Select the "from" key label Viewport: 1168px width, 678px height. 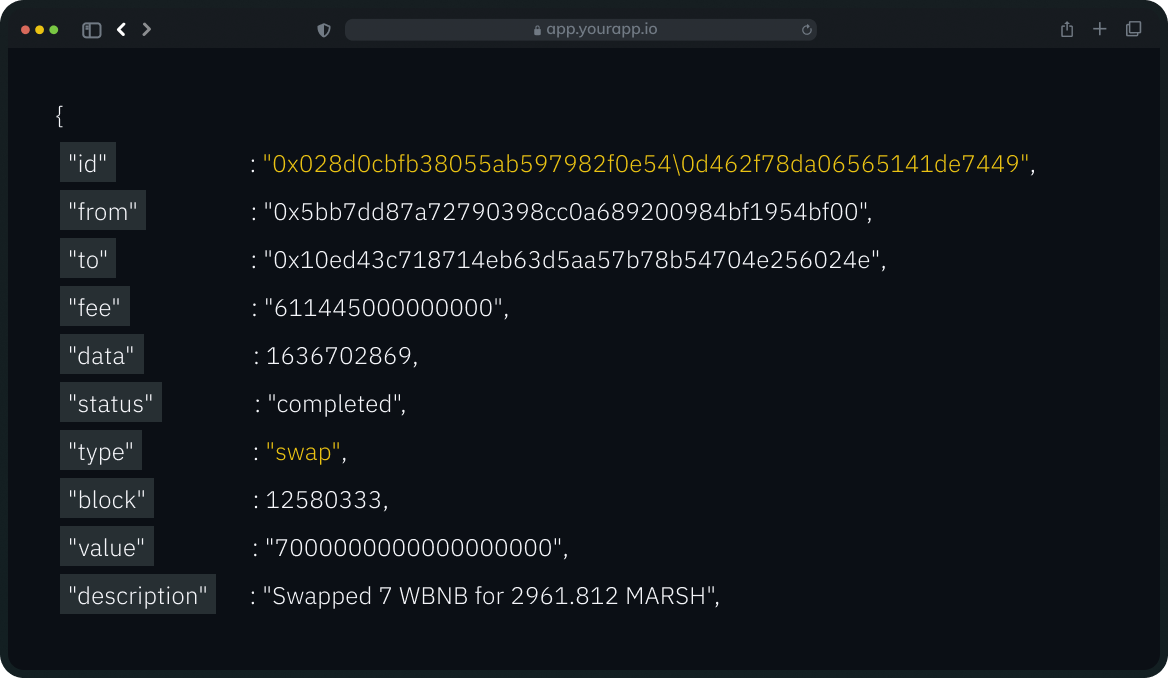click(102, 211)
